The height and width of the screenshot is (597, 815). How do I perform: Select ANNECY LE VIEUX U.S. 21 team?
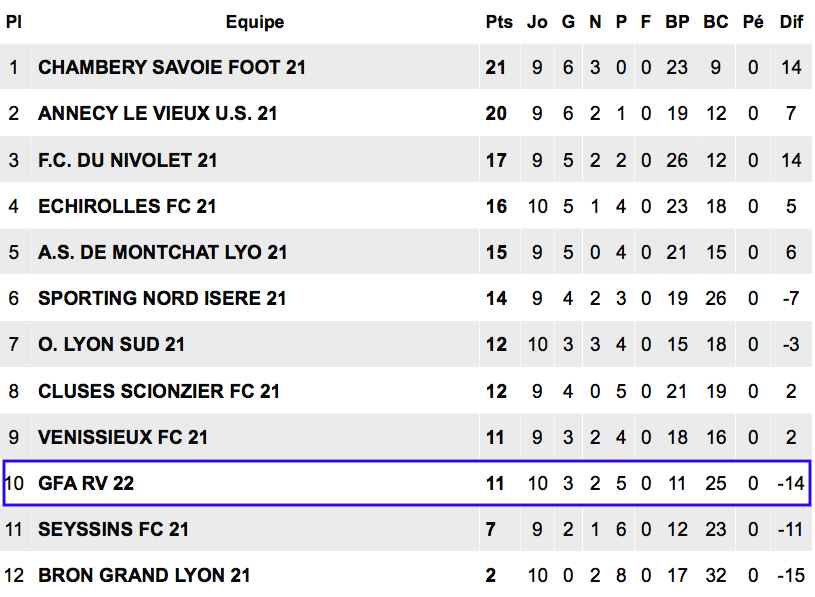pyautogui.click(x=157, y=114)
